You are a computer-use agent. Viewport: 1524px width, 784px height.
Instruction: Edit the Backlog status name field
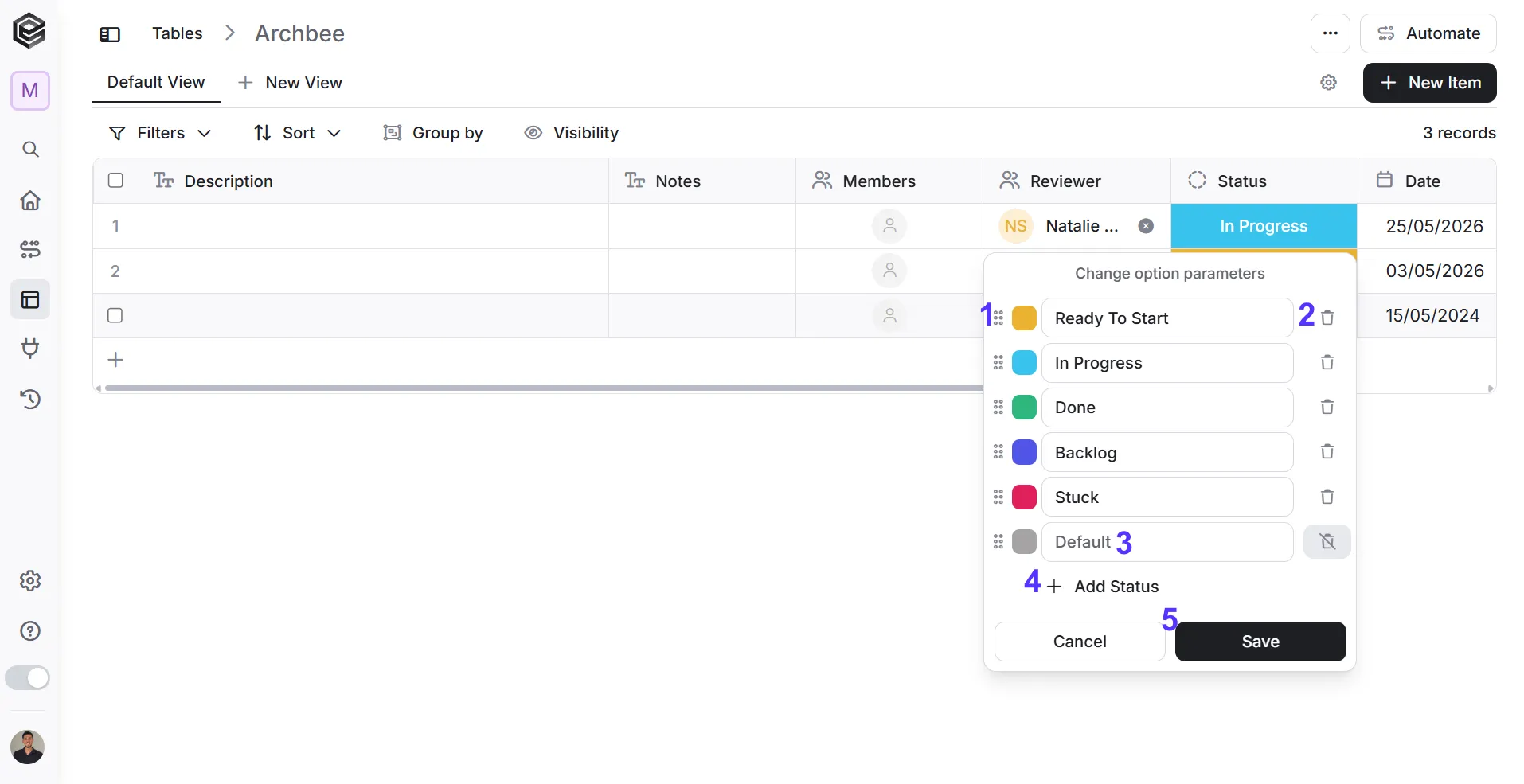(1167, 452)
